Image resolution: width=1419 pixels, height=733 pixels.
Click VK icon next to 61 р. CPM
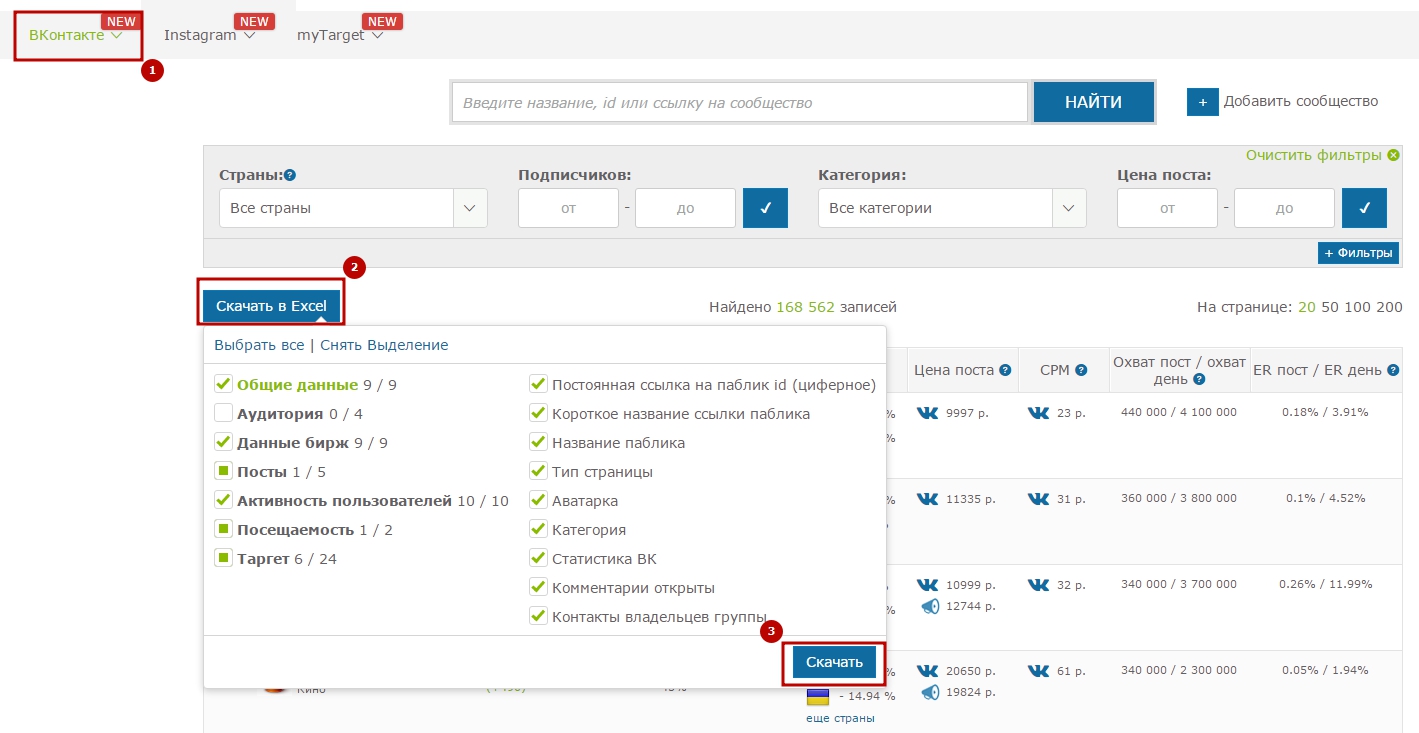click(x=1039, y=670)
